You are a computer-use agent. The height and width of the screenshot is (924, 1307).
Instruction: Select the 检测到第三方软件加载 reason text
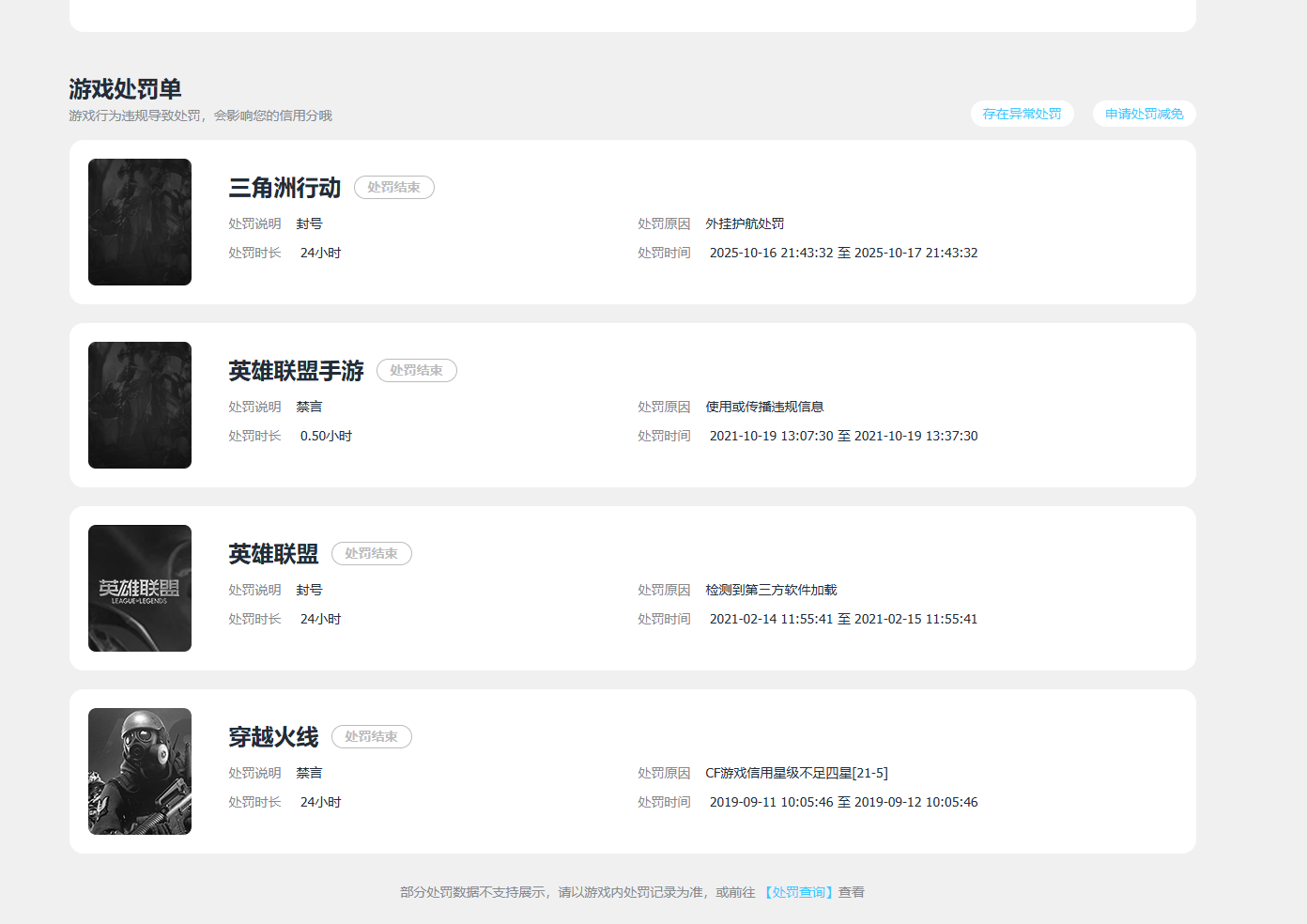771,590
